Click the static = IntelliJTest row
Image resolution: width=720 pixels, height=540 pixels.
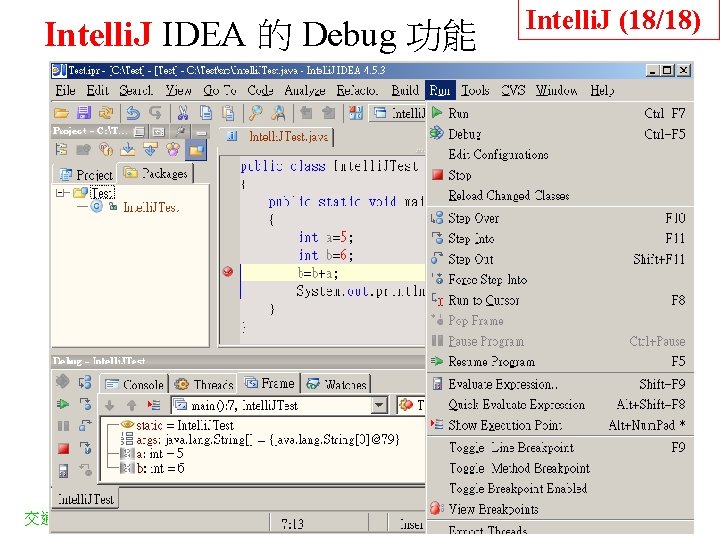pyautogui.click(x=177, y=425)
